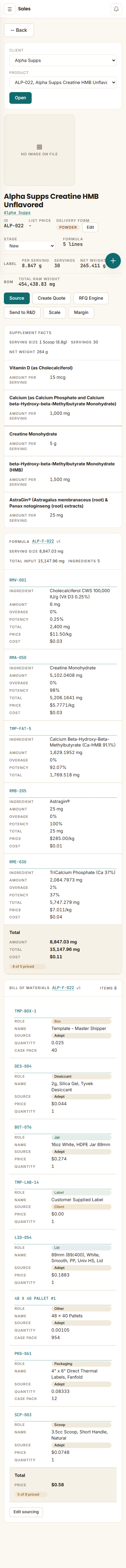126x1568 pixels.
Task: Open the hamburger menu icon
Action: pos(10,9)
